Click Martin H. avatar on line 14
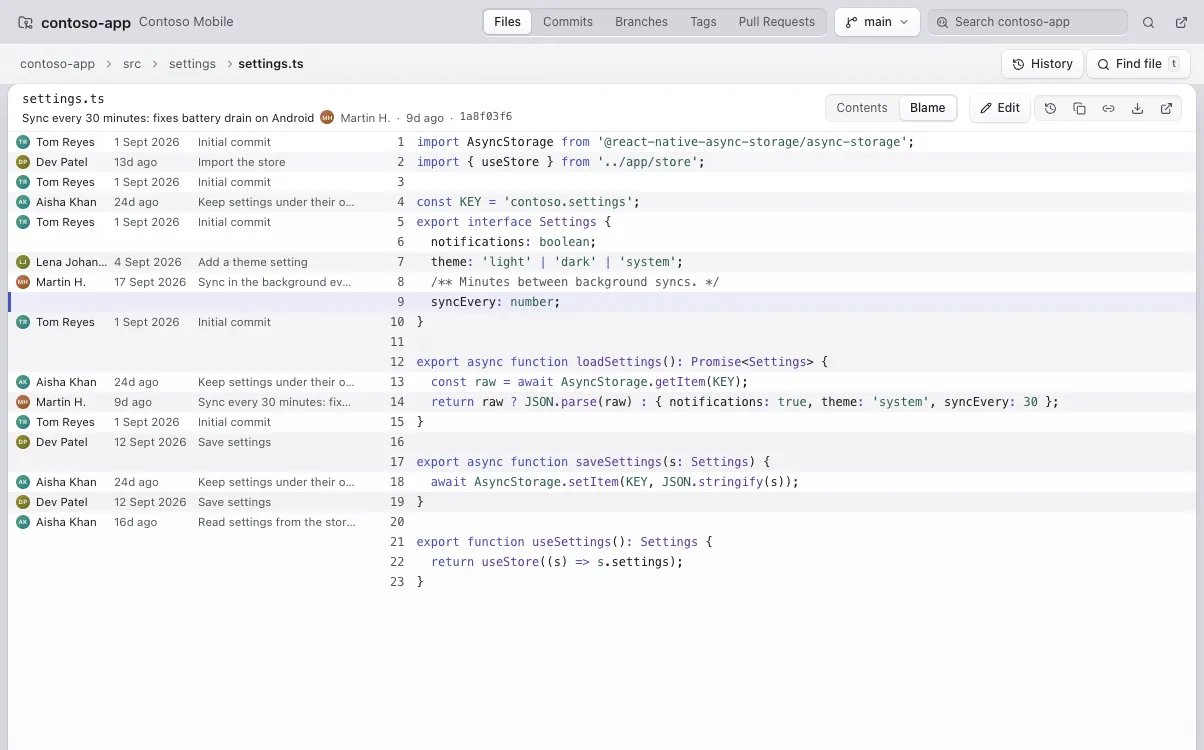 [x=23, y=402]
